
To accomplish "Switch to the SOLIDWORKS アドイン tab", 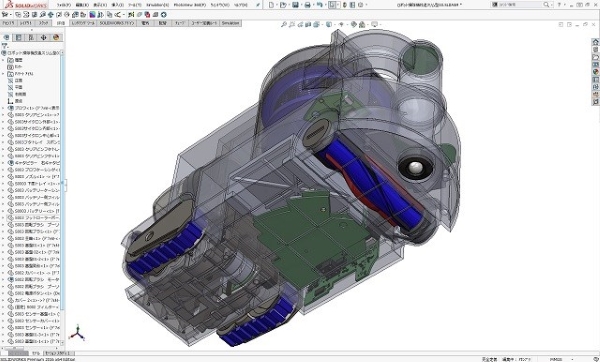I will 117,23.
